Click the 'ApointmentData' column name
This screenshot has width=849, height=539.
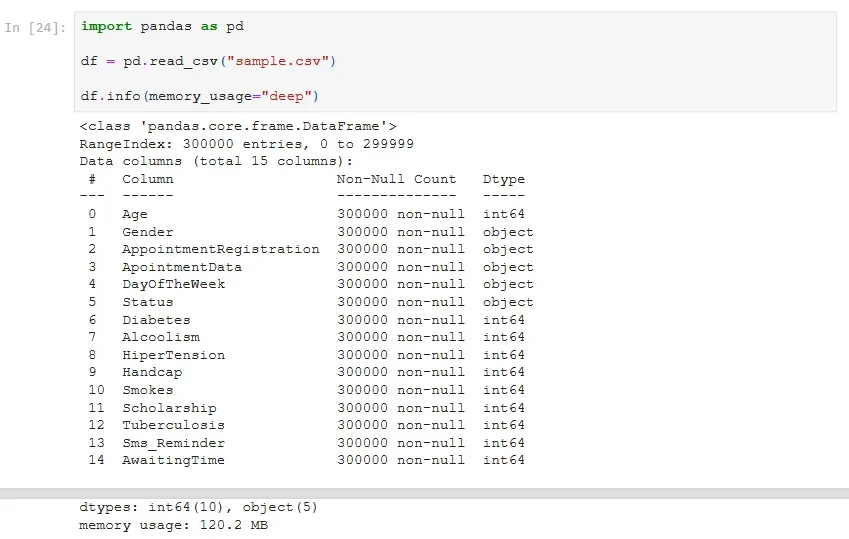click(x=182, y=267)
